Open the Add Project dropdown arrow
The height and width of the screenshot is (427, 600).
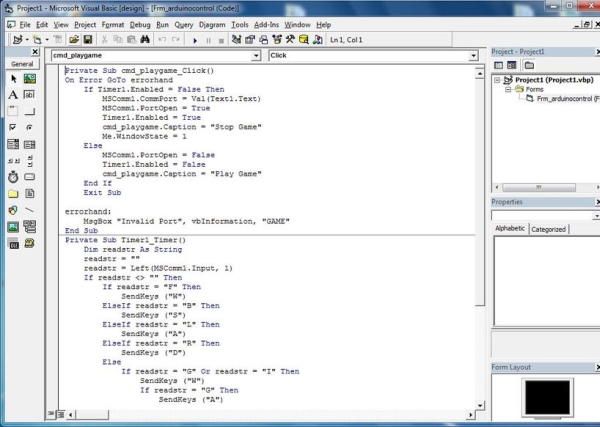(27, 39)
